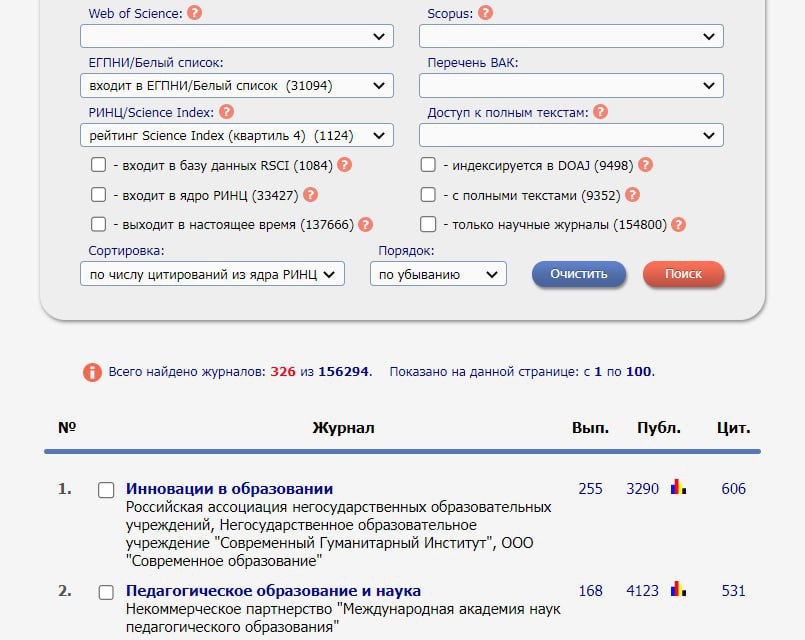The height and width of the screenshot is (640, 805).
Task: Click citation count 606 for first journal
Action: coord(733,489)
